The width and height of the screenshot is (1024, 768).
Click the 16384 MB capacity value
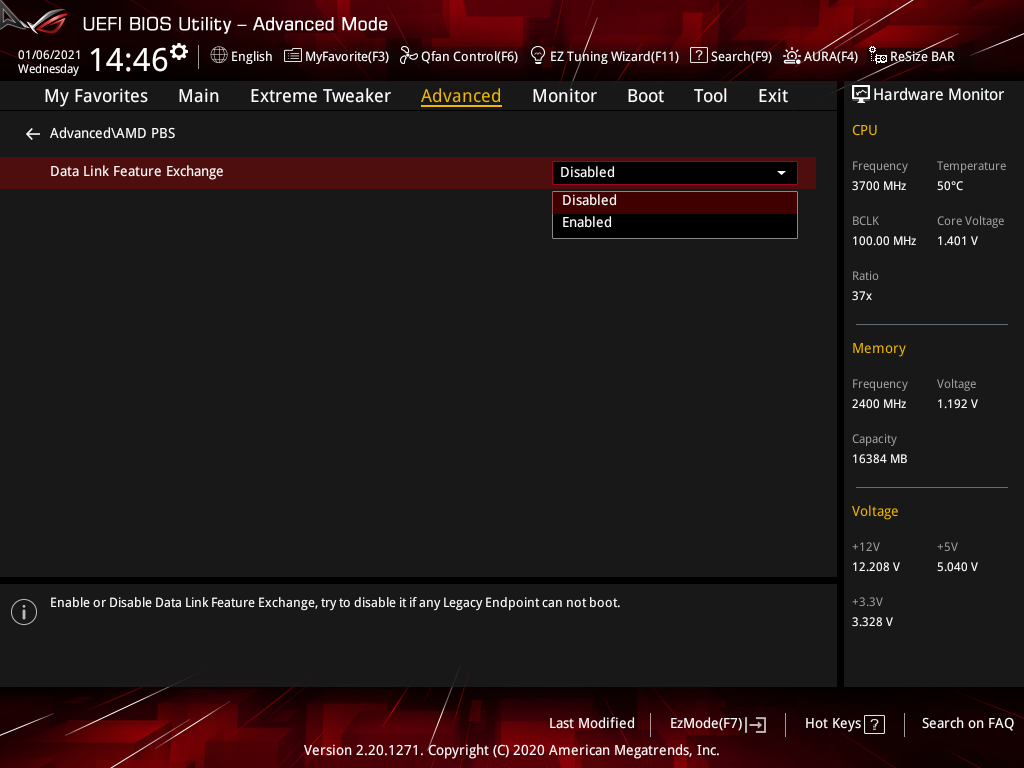879,459
